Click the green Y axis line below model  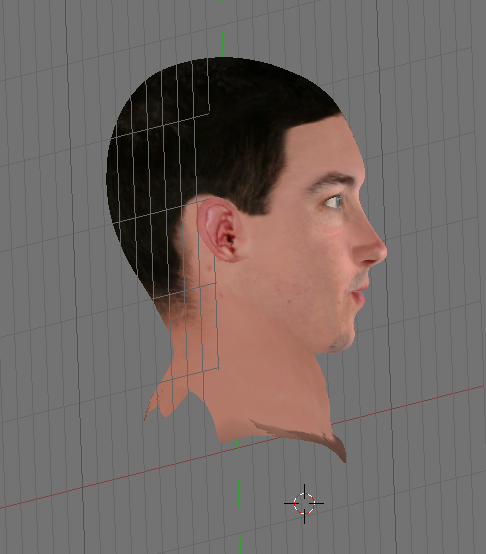pyautogui.click(x=238, y=495)
